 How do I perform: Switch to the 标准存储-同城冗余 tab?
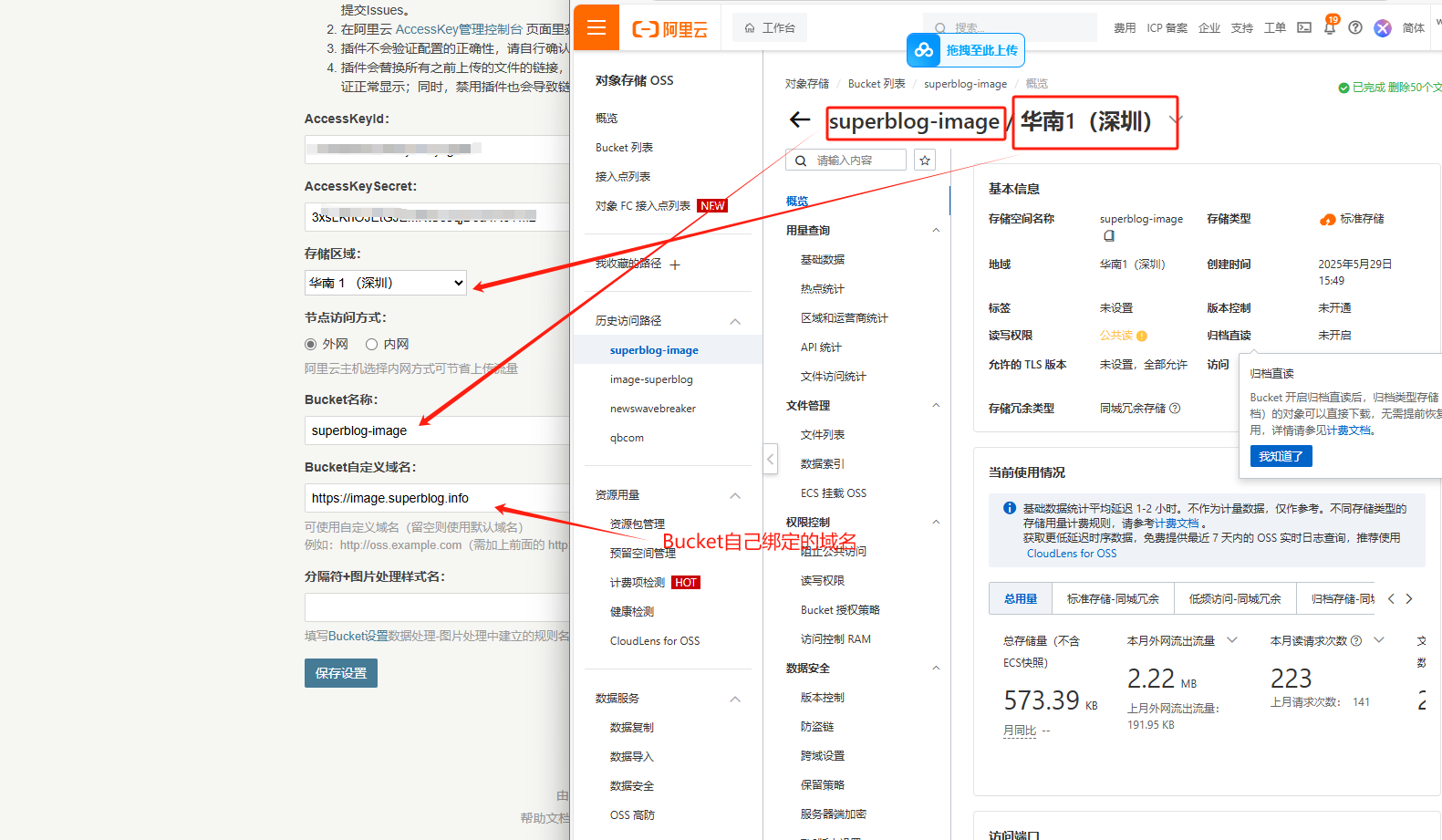pyautogui.click(x=1113, y=598)
